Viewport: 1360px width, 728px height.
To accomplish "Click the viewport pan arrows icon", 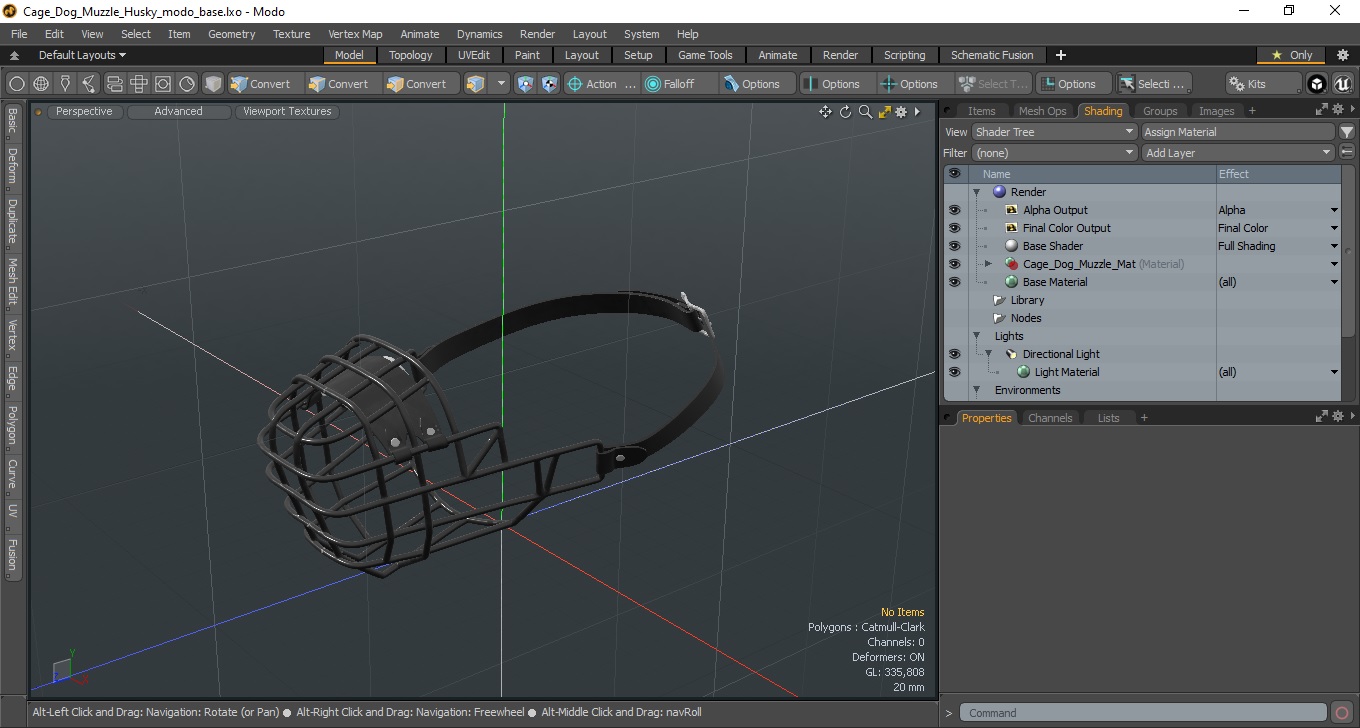I will (825, 112).
